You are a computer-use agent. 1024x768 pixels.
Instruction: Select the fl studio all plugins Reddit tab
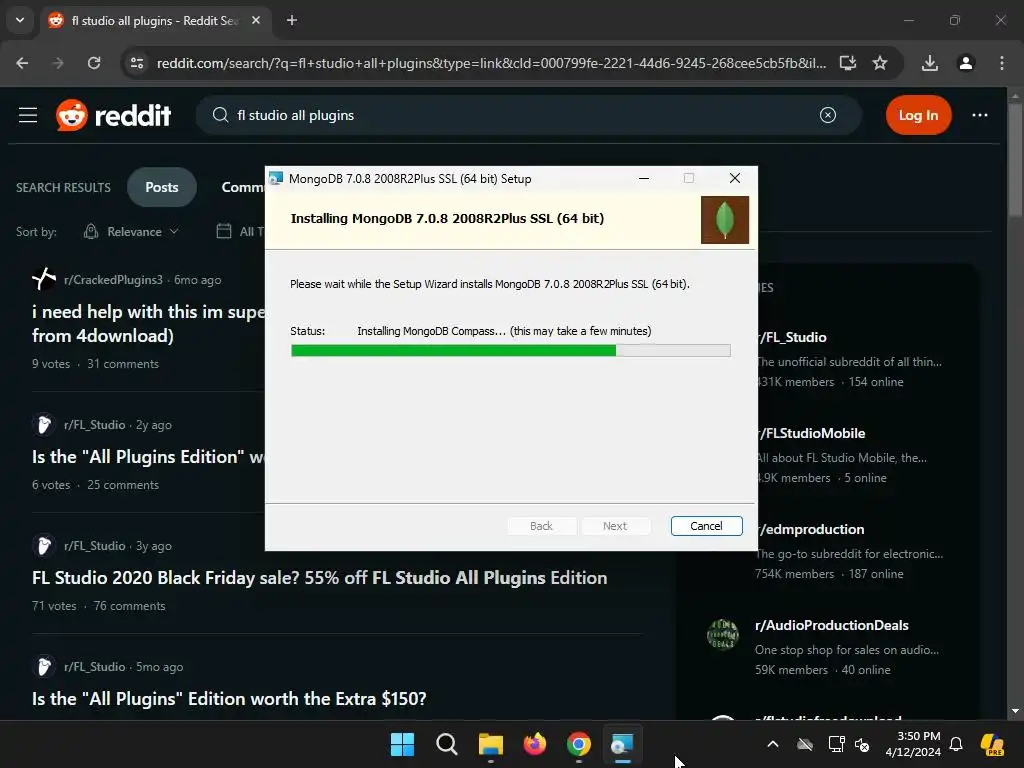[153, 21]
